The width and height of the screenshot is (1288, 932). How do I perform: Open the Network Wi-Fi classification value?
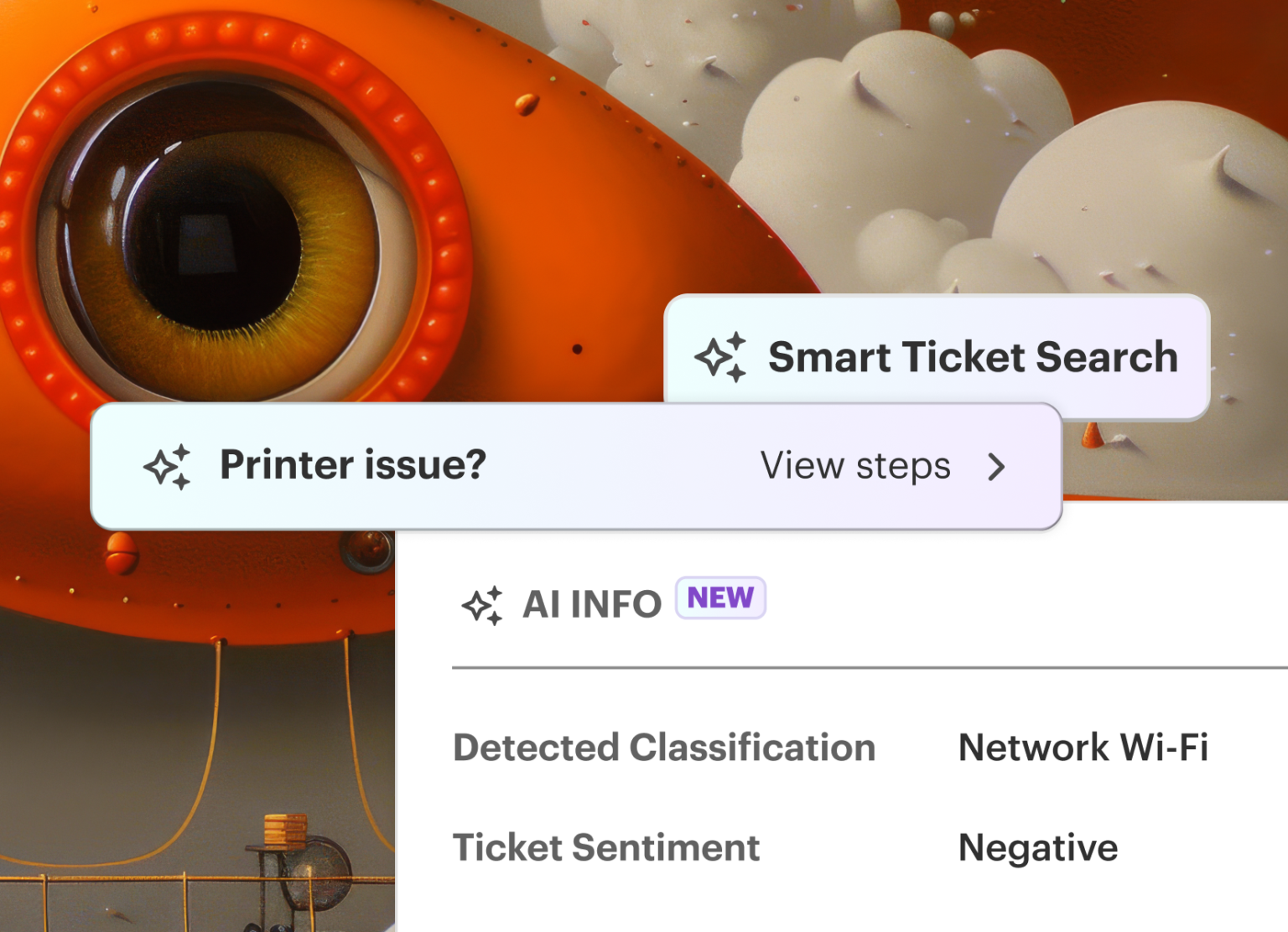[x=1083, y=748]
